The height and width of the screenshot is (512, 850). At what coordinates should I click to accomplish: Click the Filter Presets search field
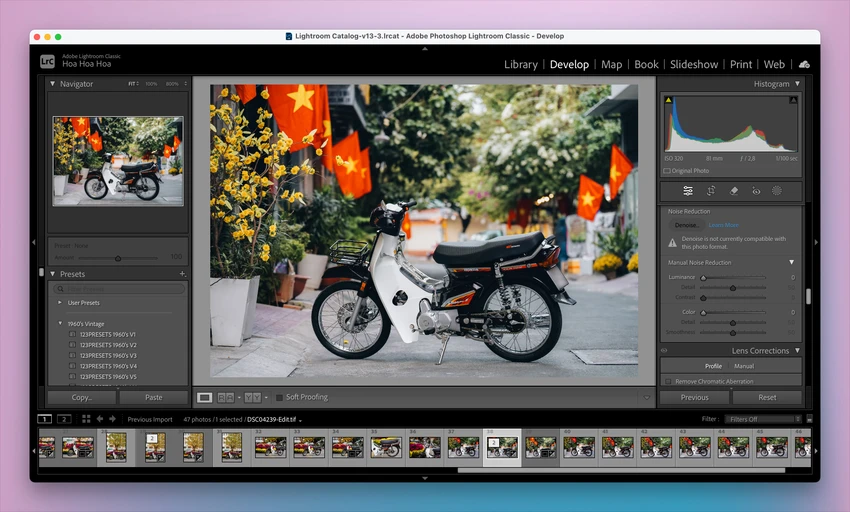point(119,289)
